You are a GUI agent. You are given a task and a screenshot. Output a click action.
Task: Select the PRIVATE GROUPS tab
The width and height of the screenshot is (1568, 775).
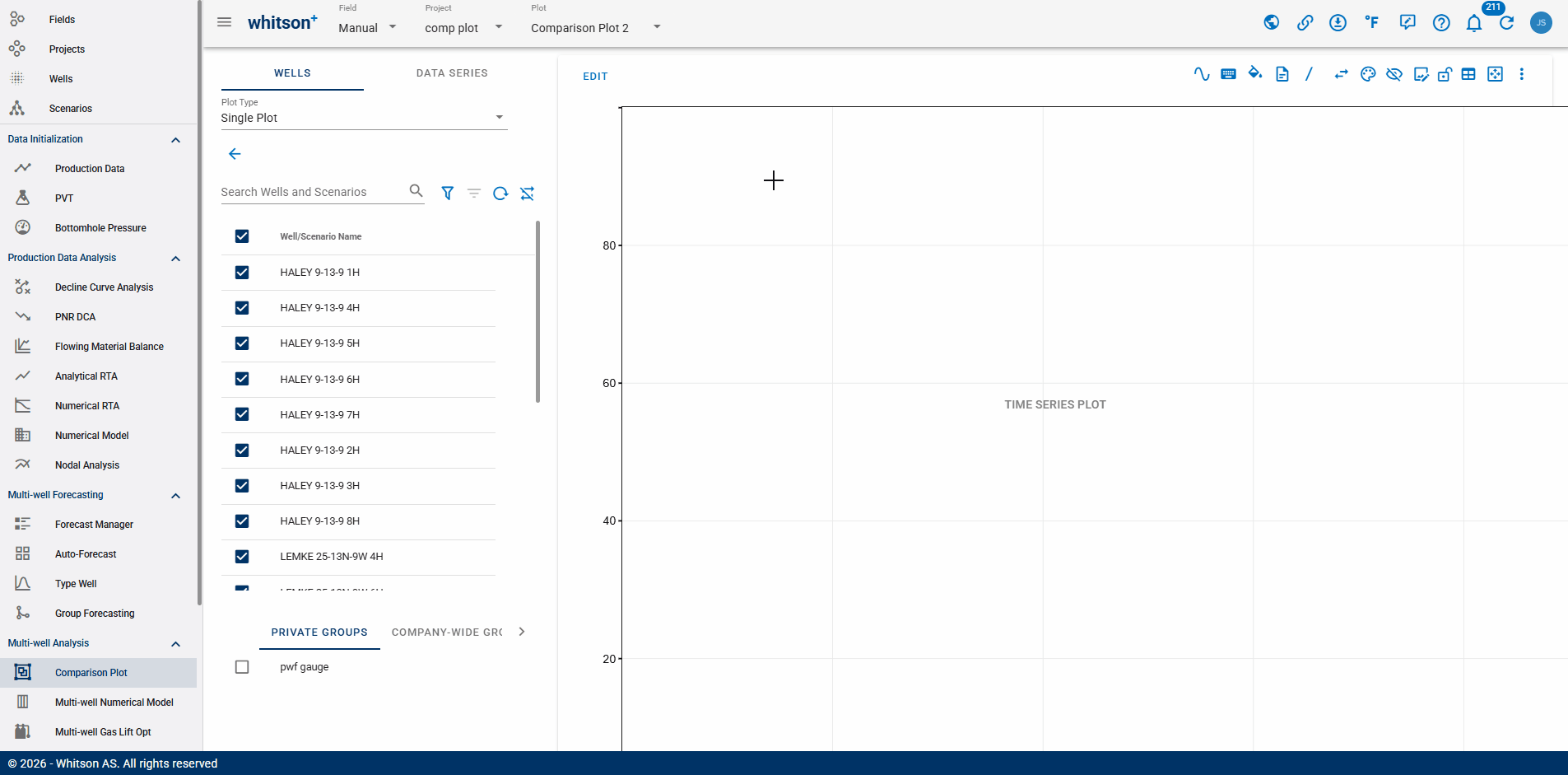click(x=319, y=633)
